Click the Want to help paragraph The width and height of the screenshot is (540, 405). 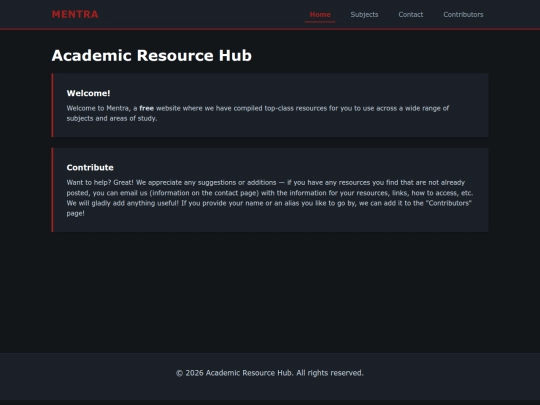click(x=270, y=198)
